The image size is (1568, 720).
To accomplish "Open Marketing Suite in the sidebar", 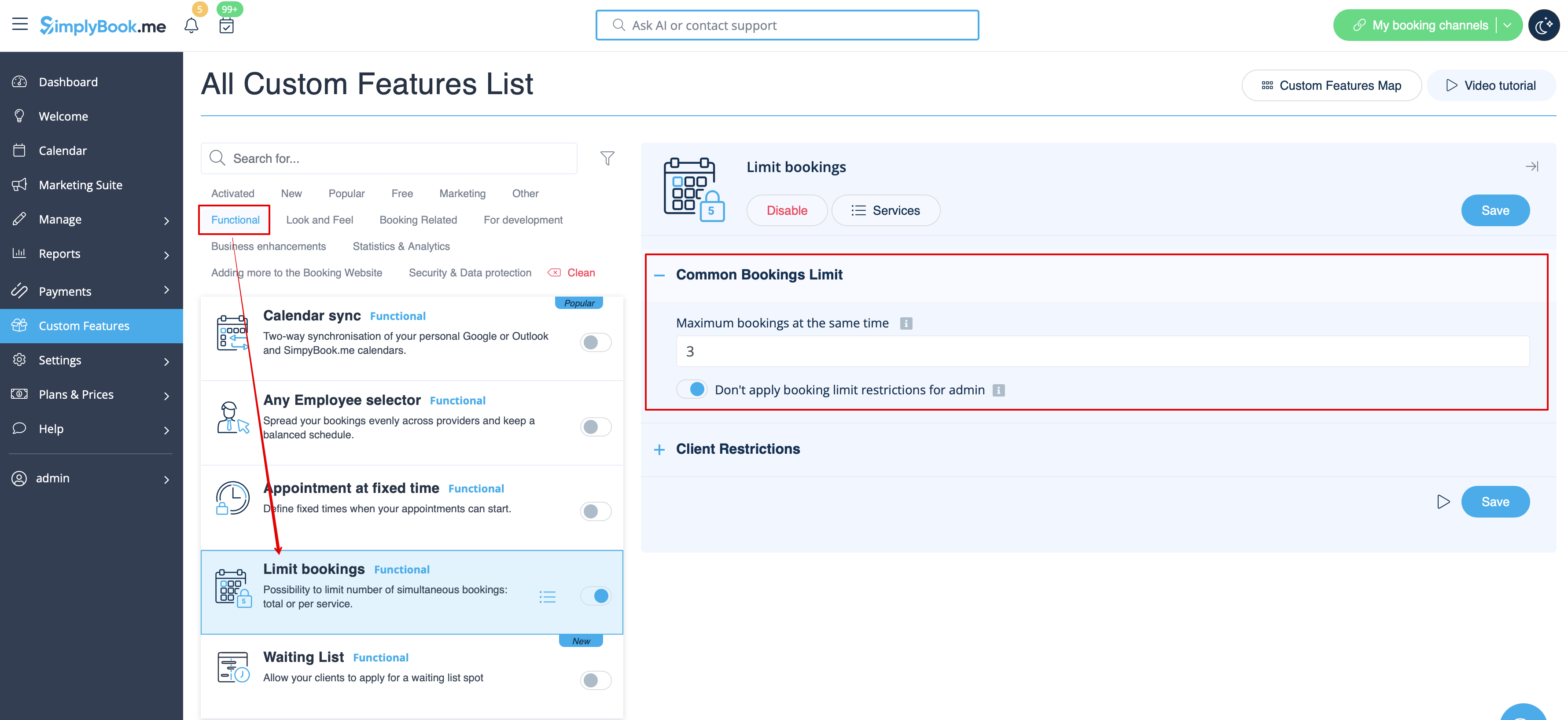I will coord(81,185).
